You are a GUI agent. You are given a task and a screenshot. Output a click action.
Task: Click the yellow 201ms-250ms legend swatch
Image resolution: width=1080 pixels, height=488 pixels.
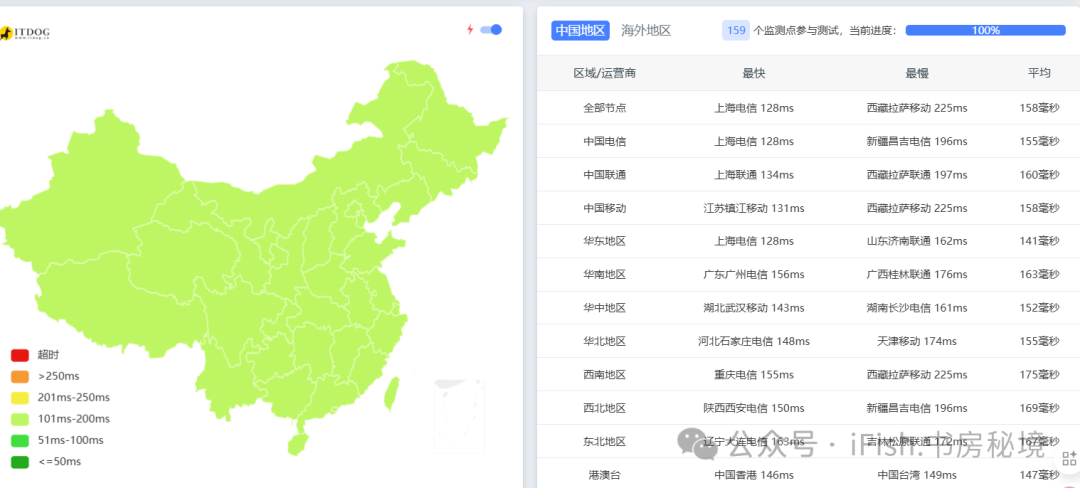tap(20, 398)
